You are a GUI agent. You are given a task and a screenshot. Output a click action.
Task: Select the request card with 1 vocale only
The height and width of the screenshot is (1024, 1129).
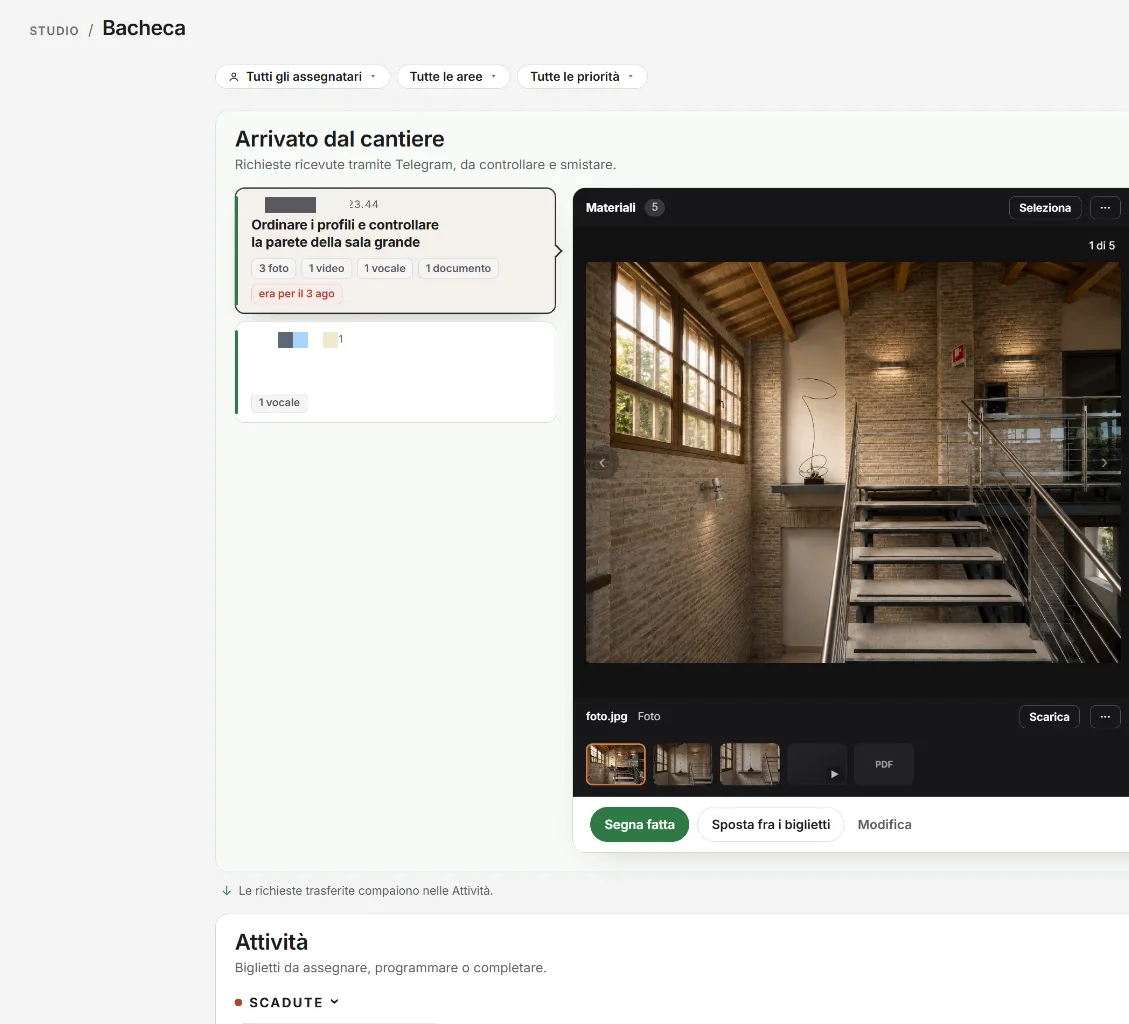(x=395, y=372)
